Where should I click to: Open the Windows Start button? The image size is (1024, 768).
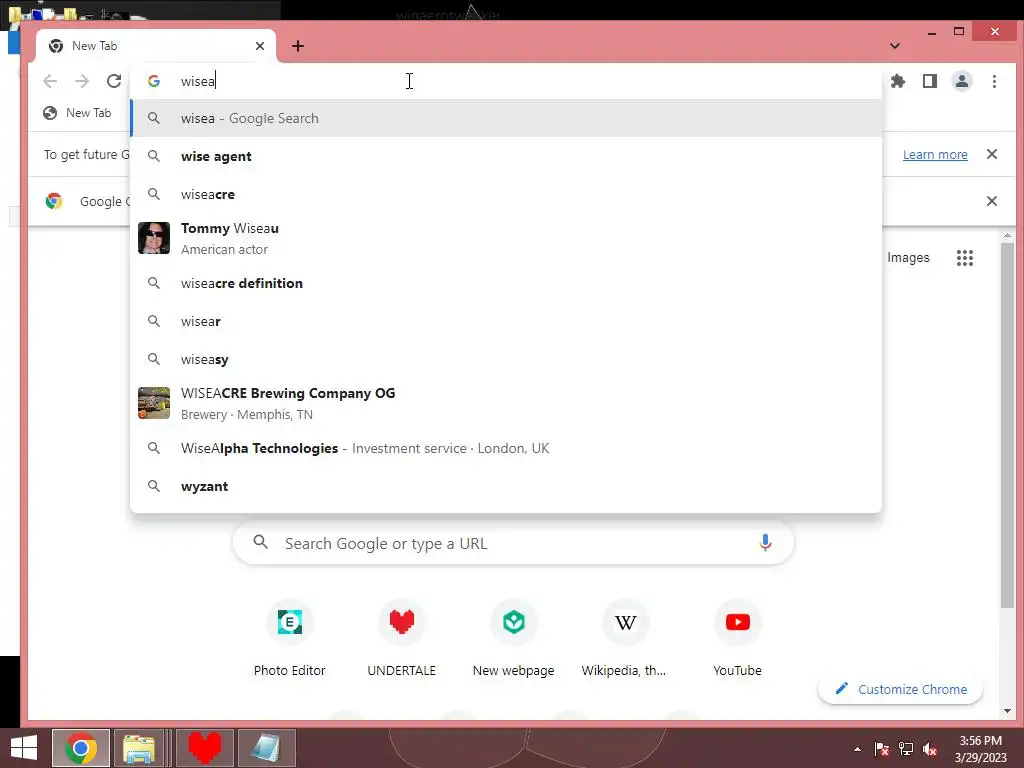coord(24,748)
